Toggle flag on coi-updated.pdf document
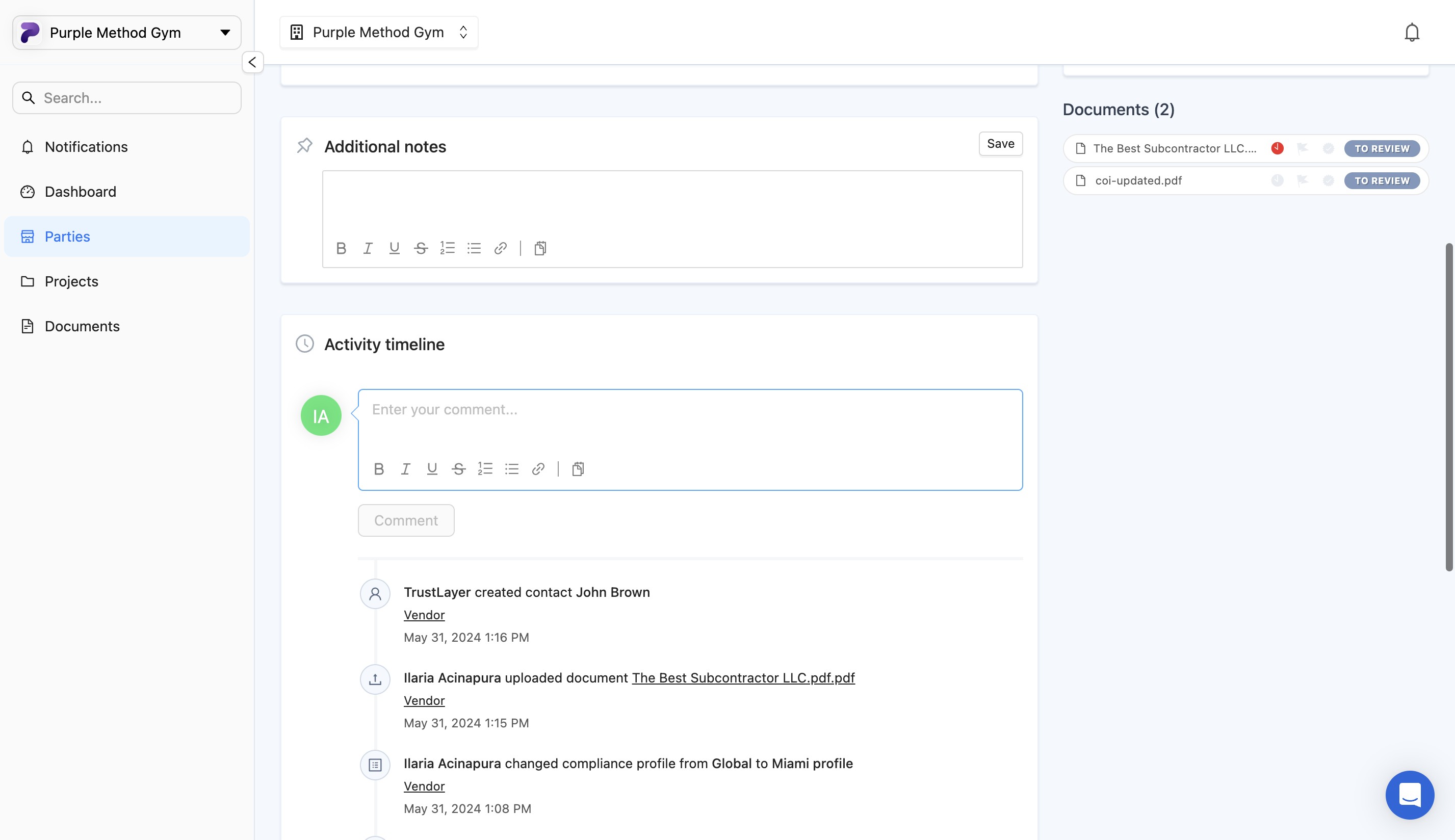 click(1302, 180)
